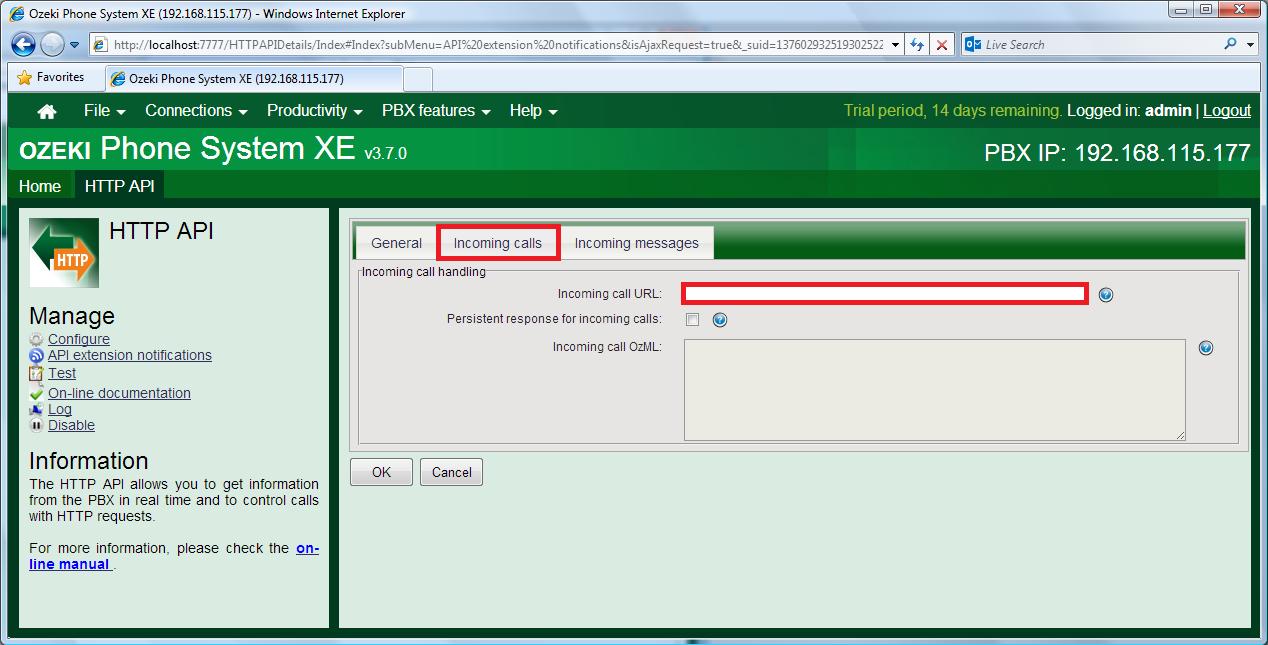Click the clipboard icon beside Test

click(x=37, y=374)
